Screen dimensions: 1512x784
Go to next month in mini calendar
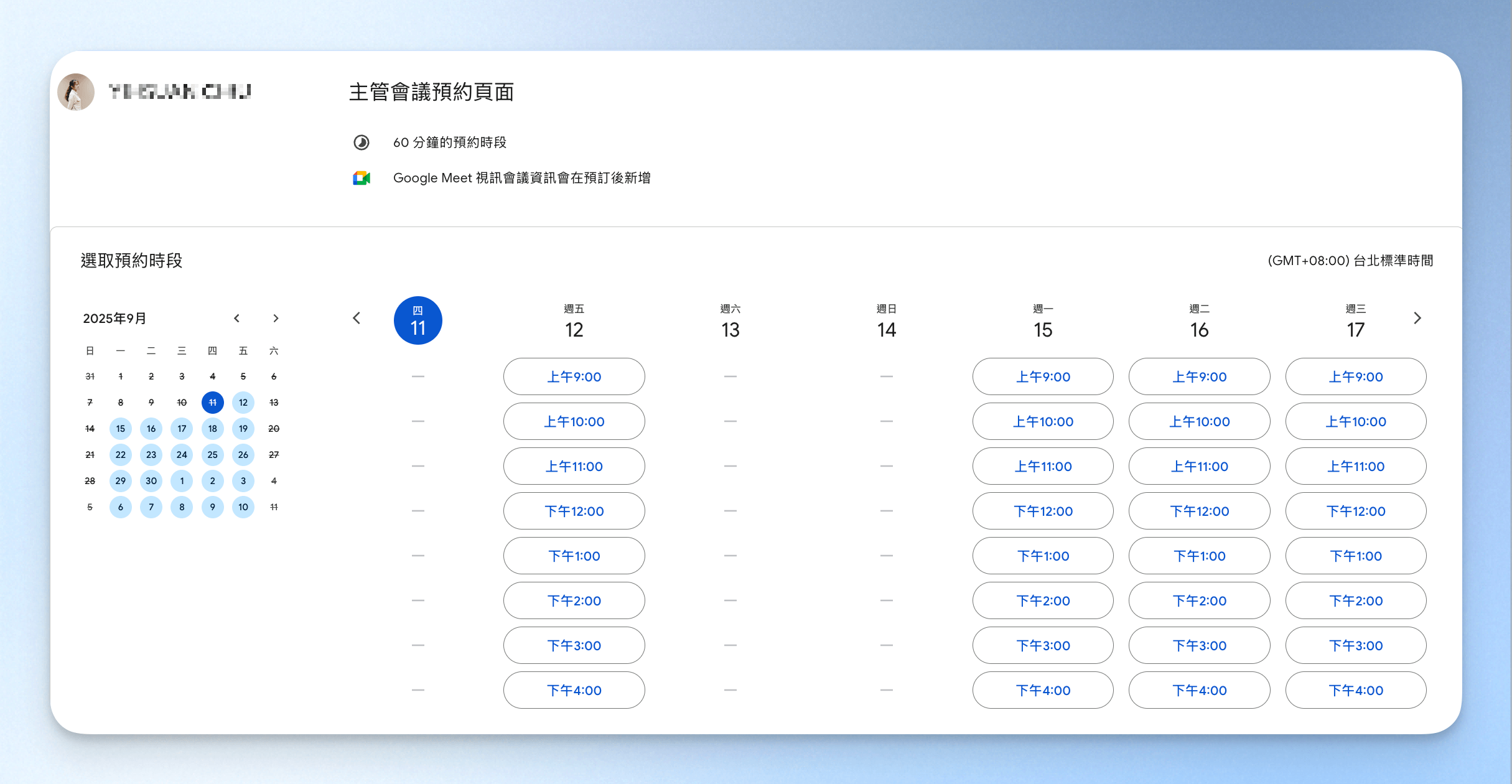coord(276,319)
